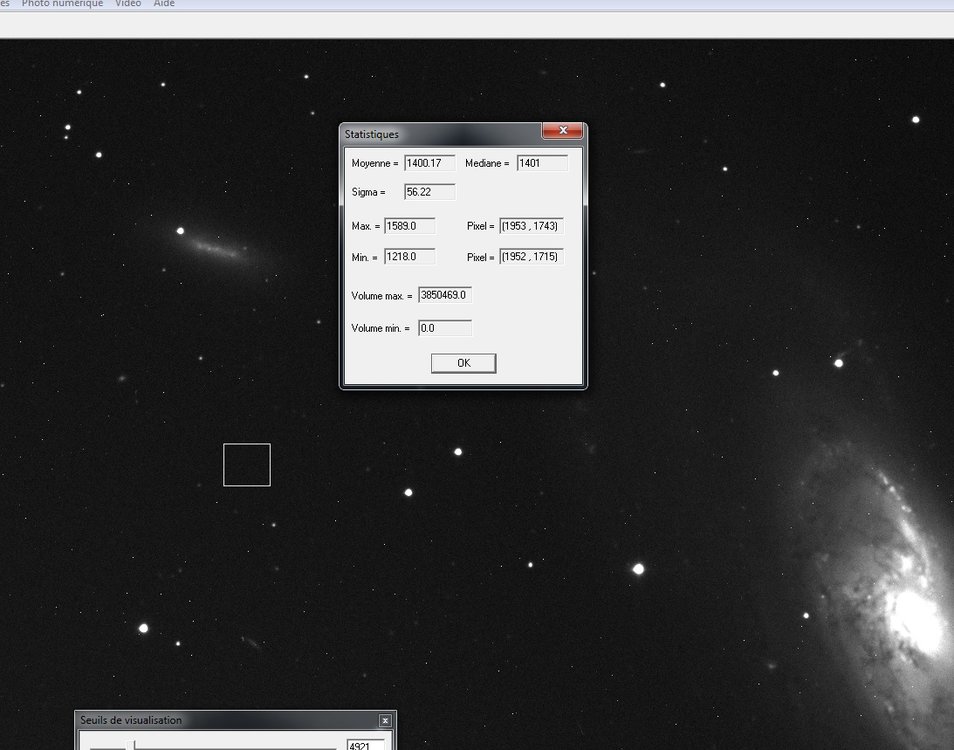The height and width of the screenshot is (750, 954).
Task: Close the Statistiques dialog window
Action: pyautogui.click(x=563, y=131)
